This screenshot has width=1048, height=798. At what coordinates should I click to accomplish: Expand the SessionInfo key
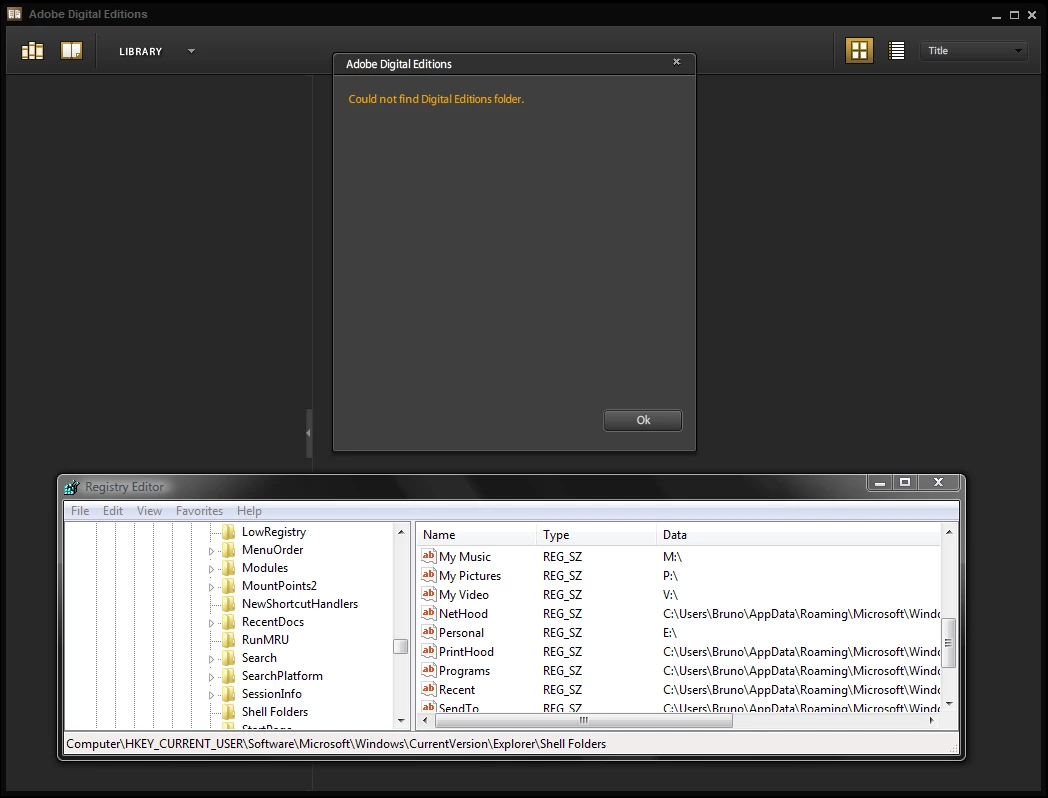click(x=211, y=696)
